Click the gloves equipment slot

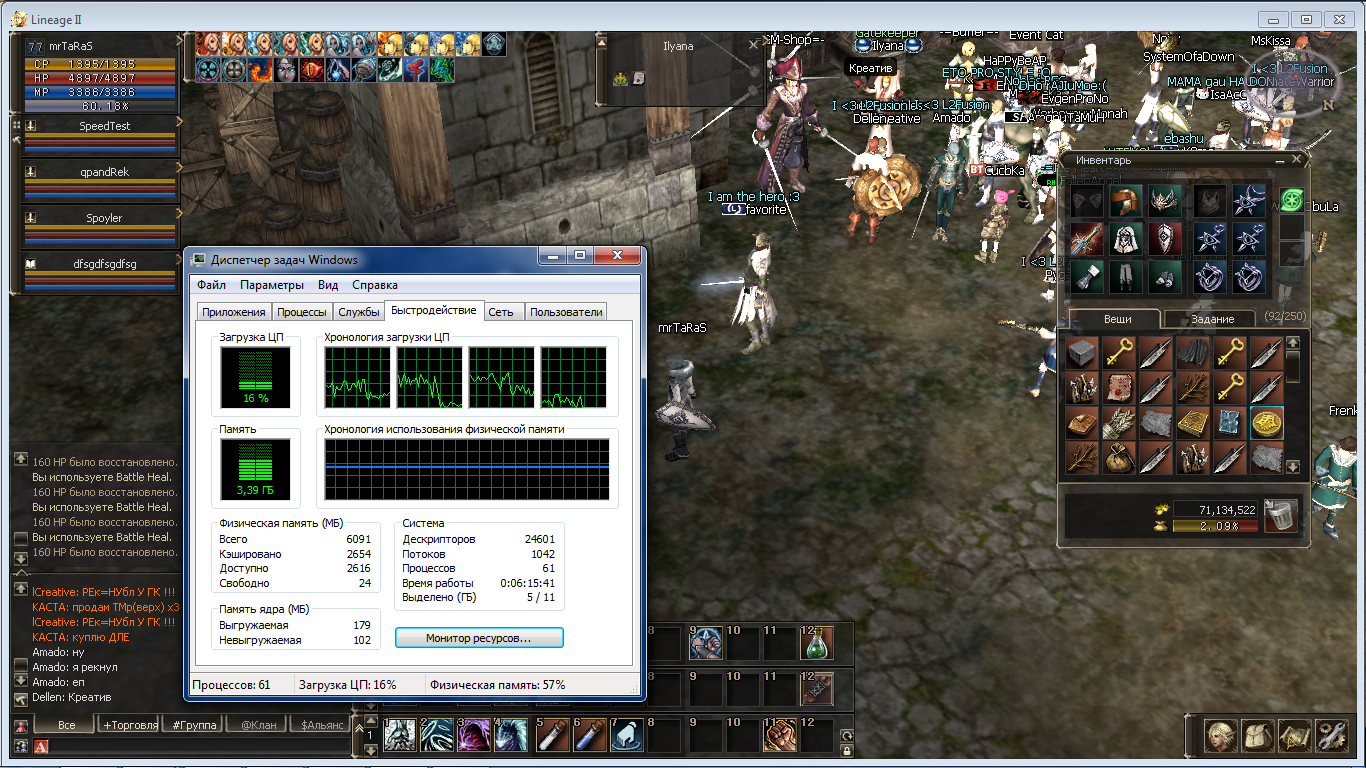(x=1087, y=277)
